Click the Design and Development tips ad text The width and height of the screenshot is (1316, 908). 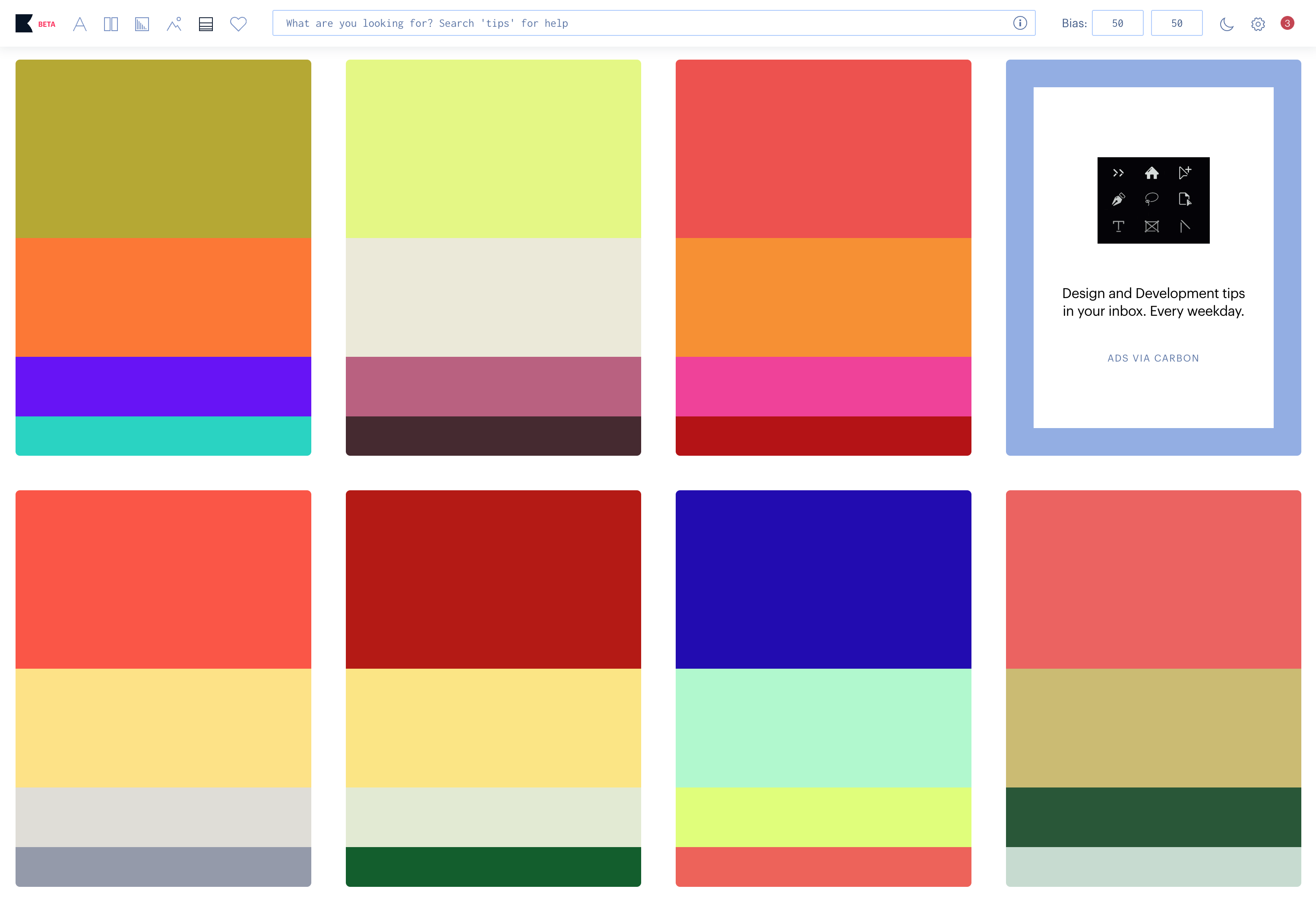coord(1153,302)
